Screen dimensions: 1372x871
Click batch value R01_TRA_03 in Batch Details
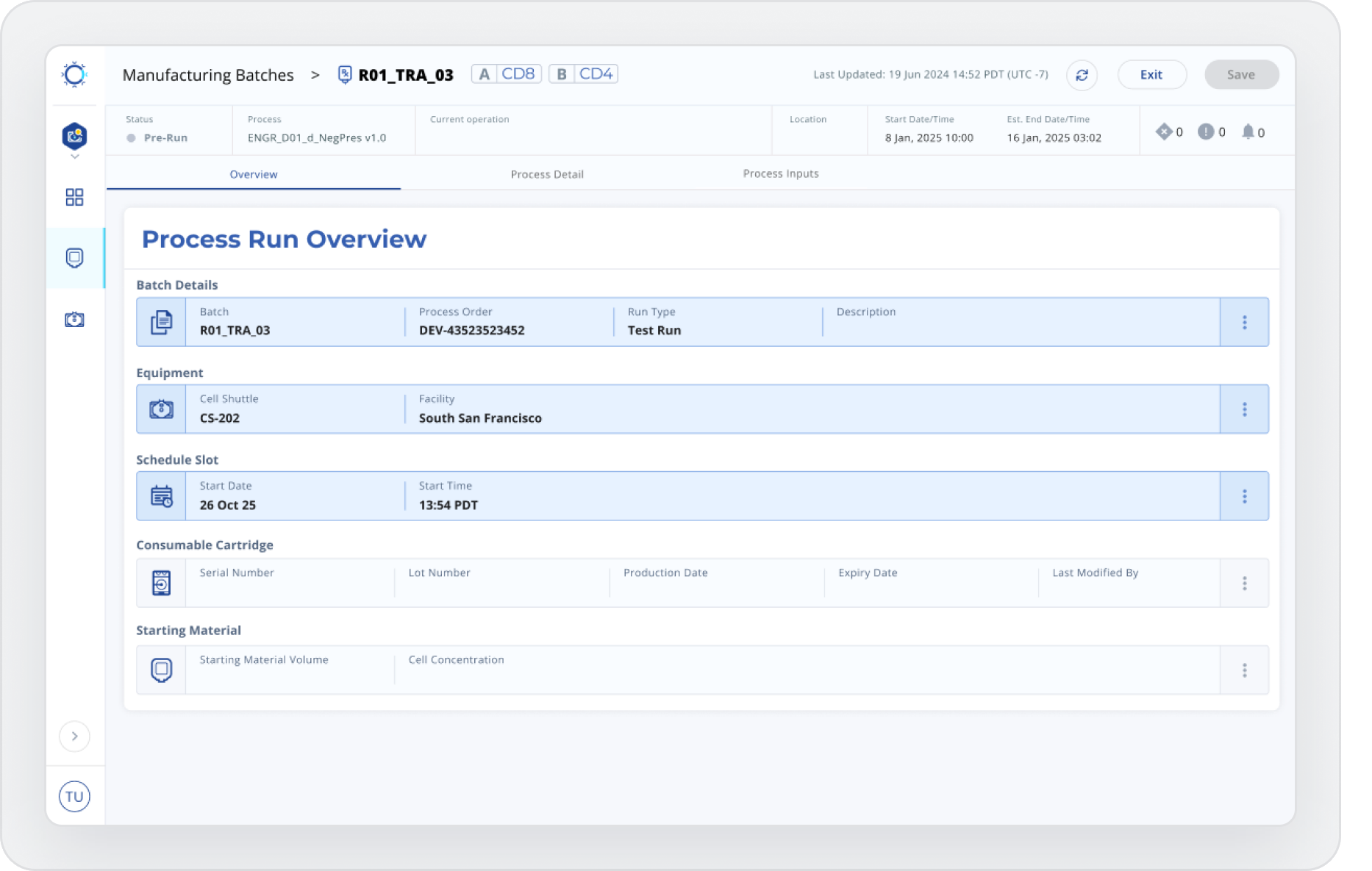235,330
